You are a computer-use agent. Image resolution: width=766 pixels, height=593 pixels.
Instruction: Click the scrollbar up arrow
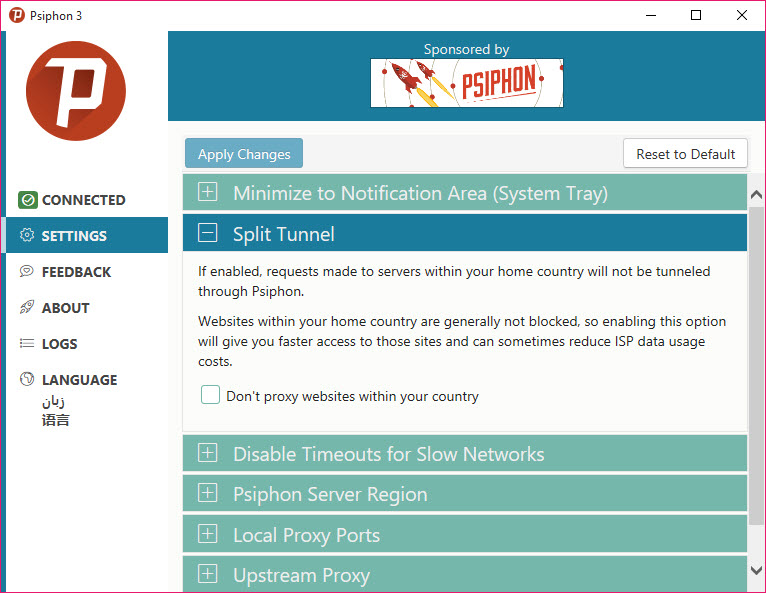pos(756,195)
